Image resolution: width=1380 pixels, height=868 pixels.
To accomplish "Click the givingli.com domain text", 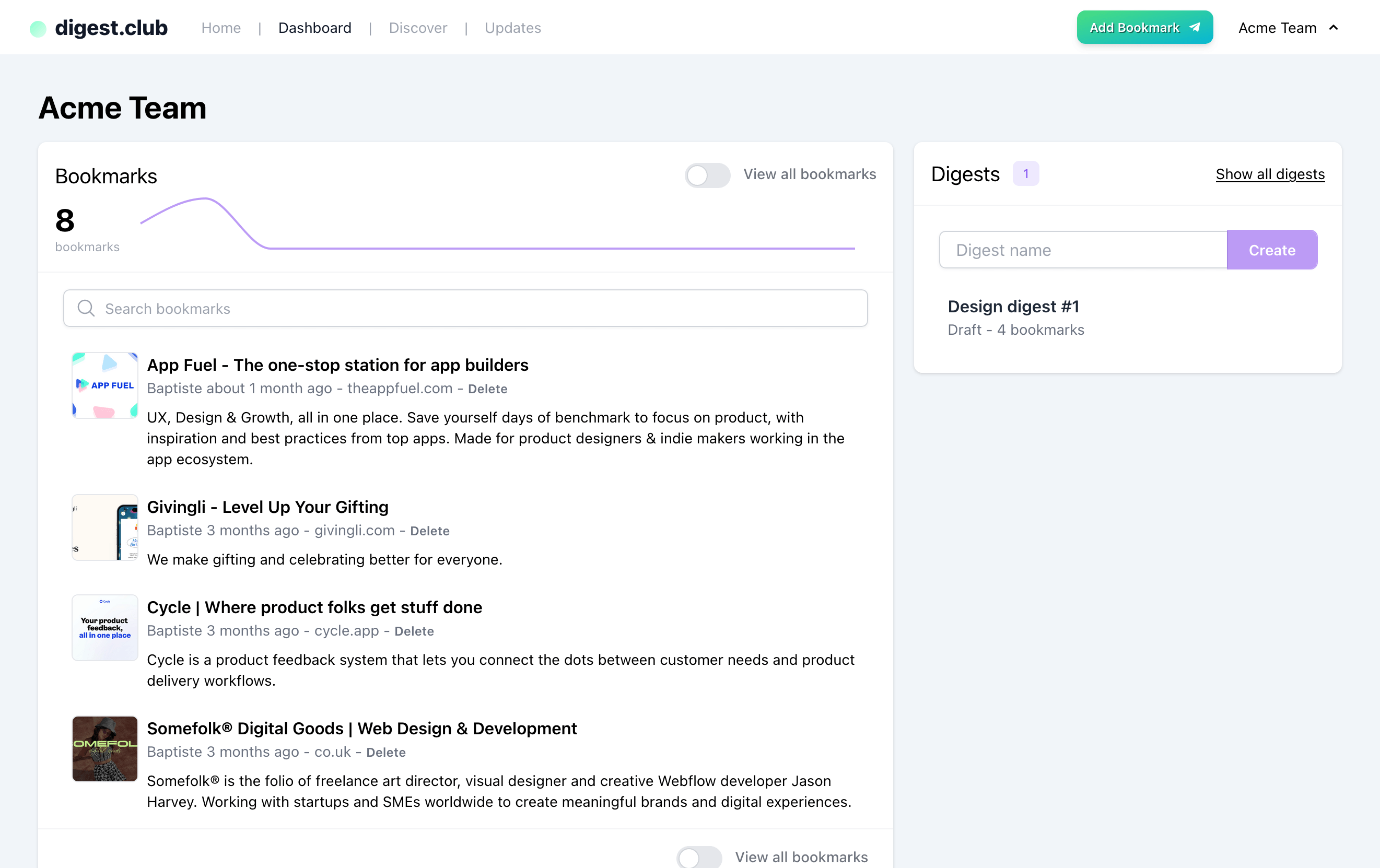I will [x=354, y=530].
